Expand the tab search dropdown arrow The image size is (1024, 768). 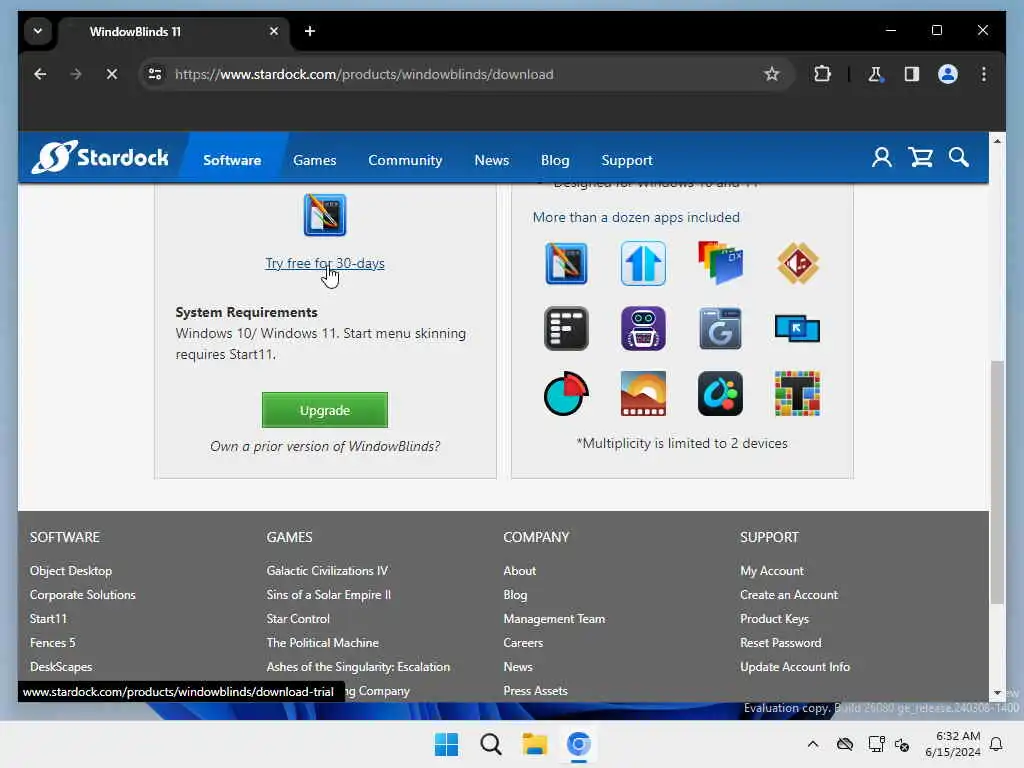click(38, 31)
